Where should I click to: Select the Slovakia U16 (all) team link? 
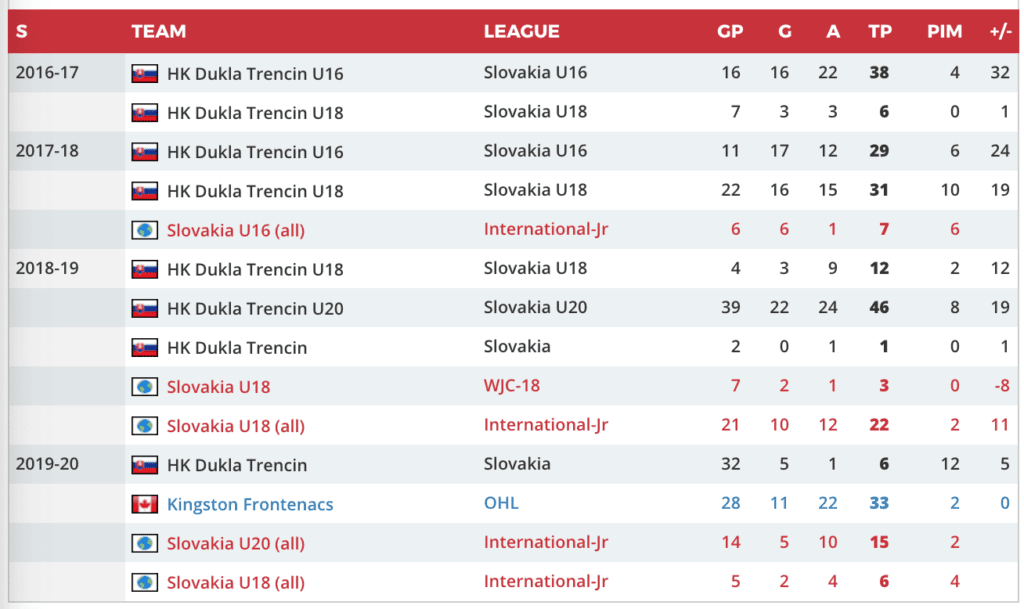point(236,230)
